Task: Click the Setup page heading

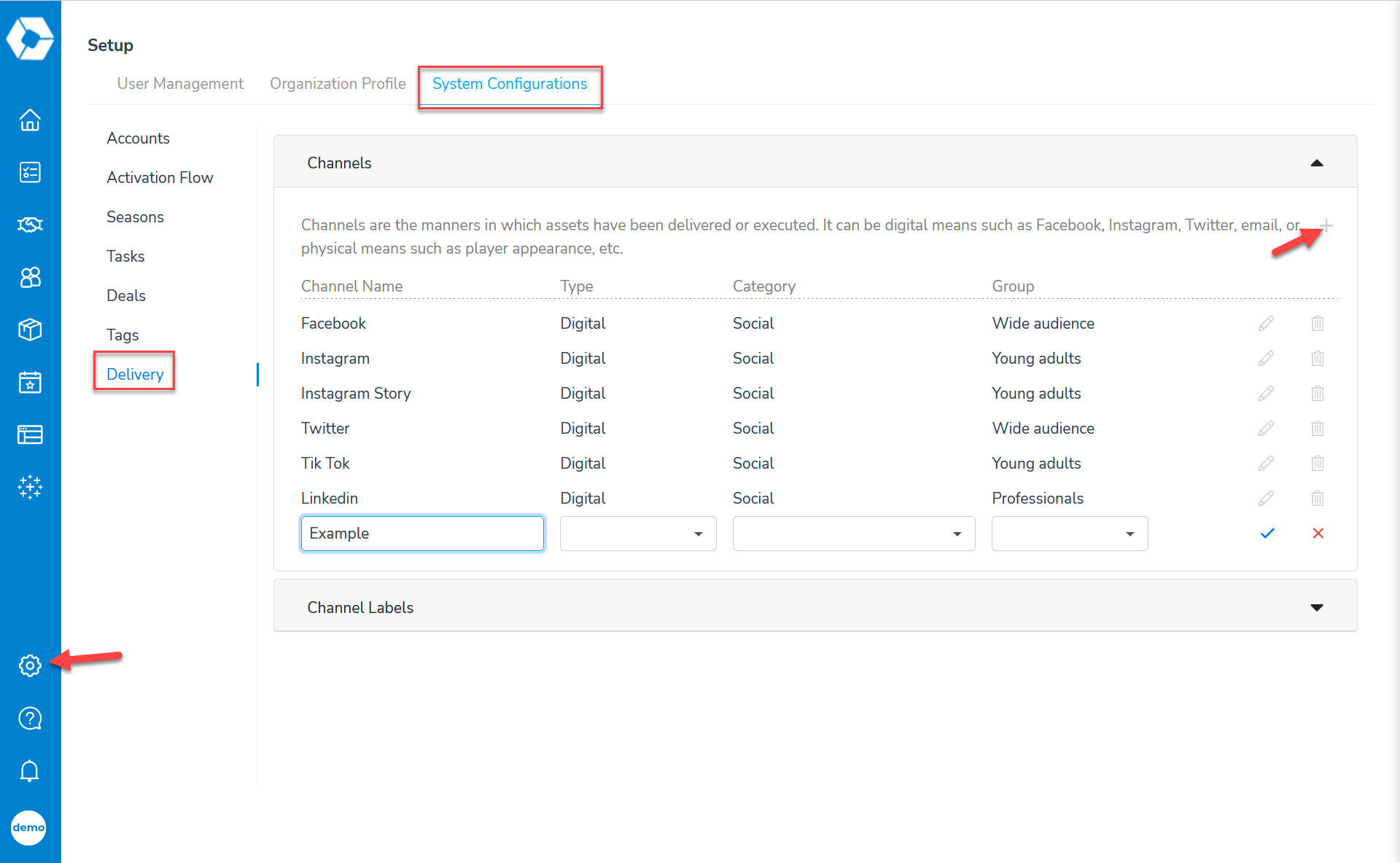Action: [x=110, y=45]
